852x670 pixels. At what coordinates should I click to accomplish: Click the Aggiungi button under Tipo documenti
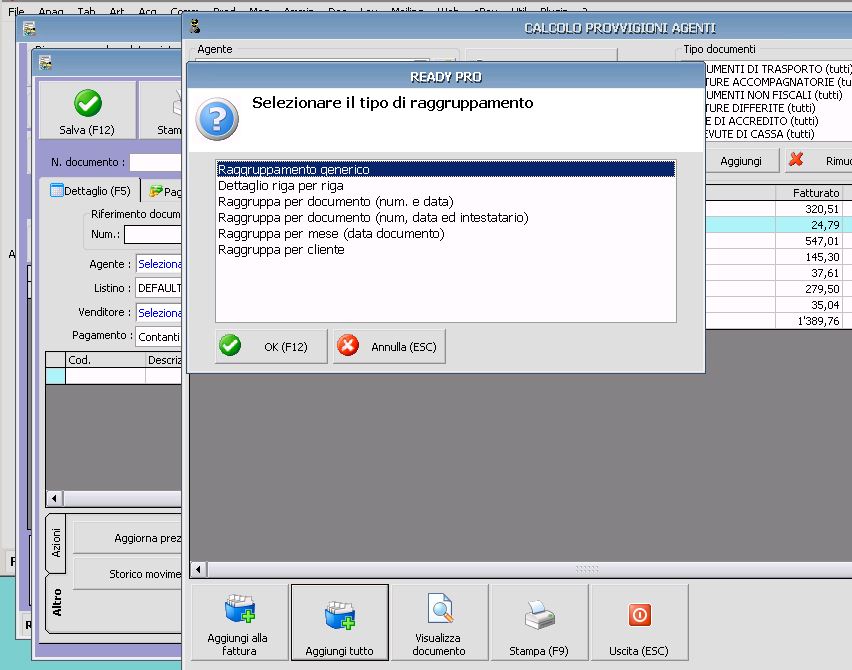(x=741, y=161)
